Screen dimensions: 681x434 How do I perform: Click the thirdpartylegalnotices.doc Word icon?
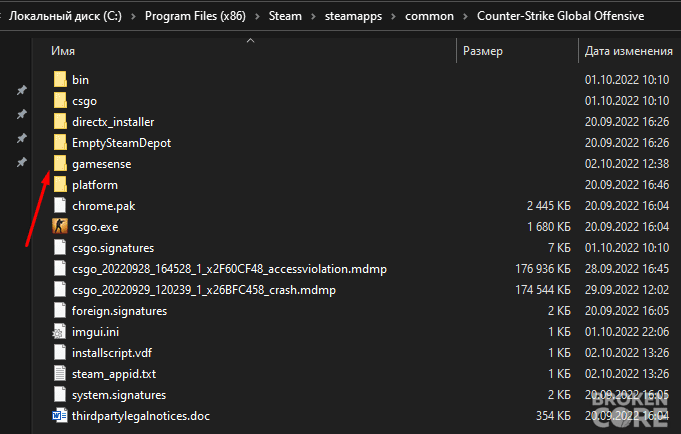pos(60,416)
